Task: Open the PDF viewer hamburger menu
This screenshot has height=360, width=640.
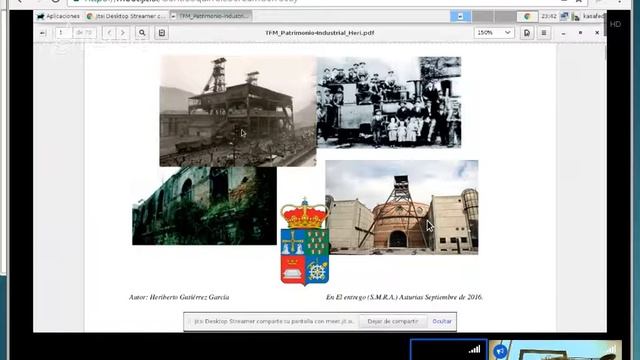Action: (544, 33)
